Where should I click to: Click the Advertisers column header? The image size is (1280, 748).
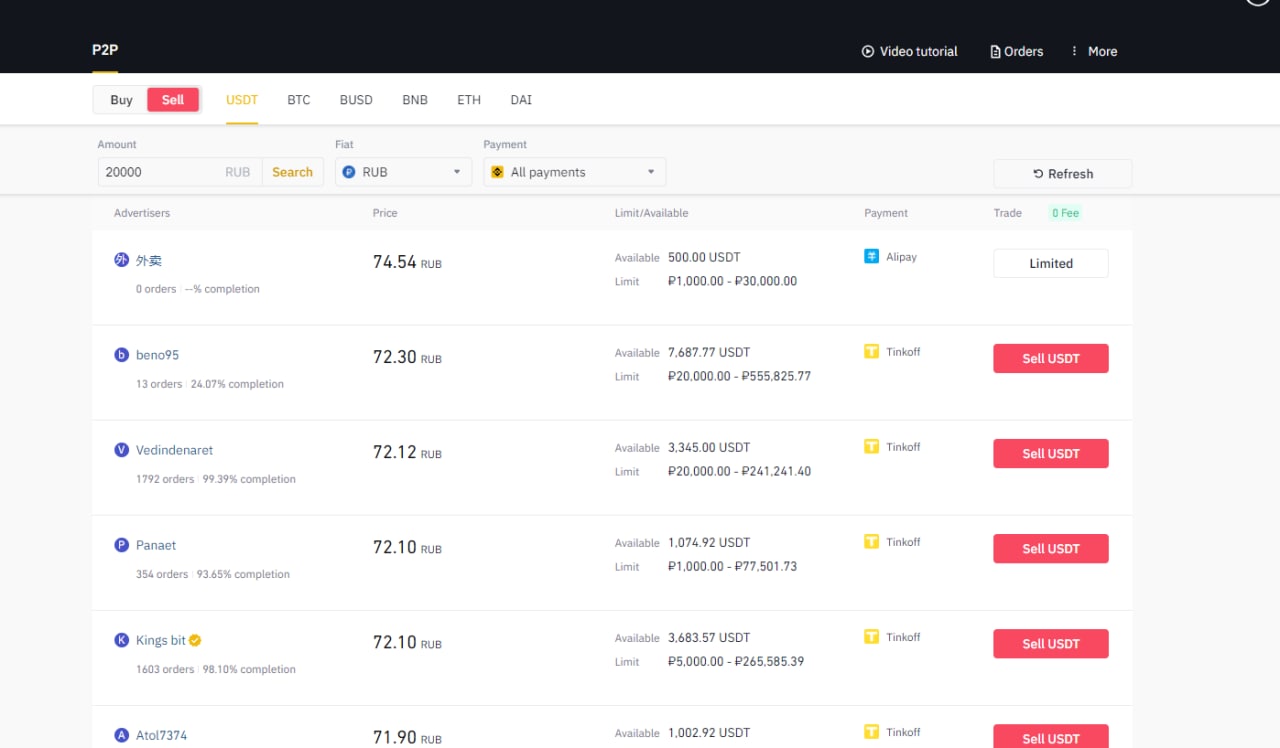142,213
